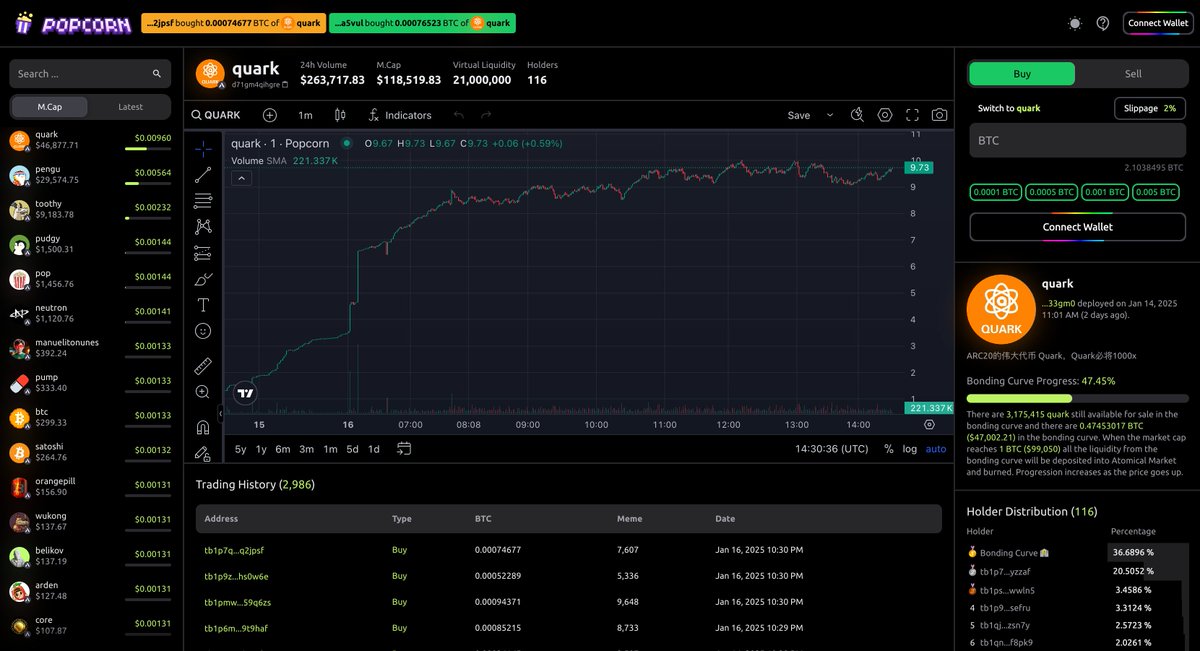The width and height of the screenshot is (1200, 651).
Task: Activate the chart zoom in tool
Action: 203,392
